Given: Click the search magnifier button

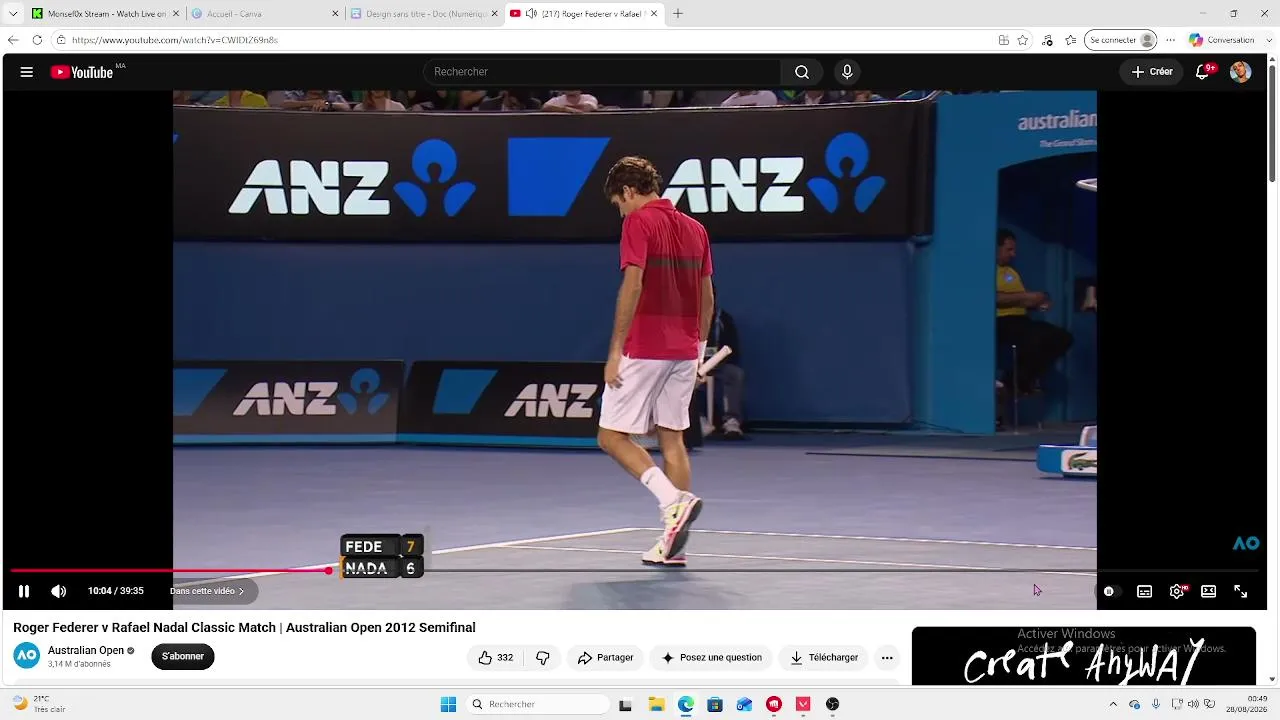Looking at the screenshot, I should click(x=802, y=72).
